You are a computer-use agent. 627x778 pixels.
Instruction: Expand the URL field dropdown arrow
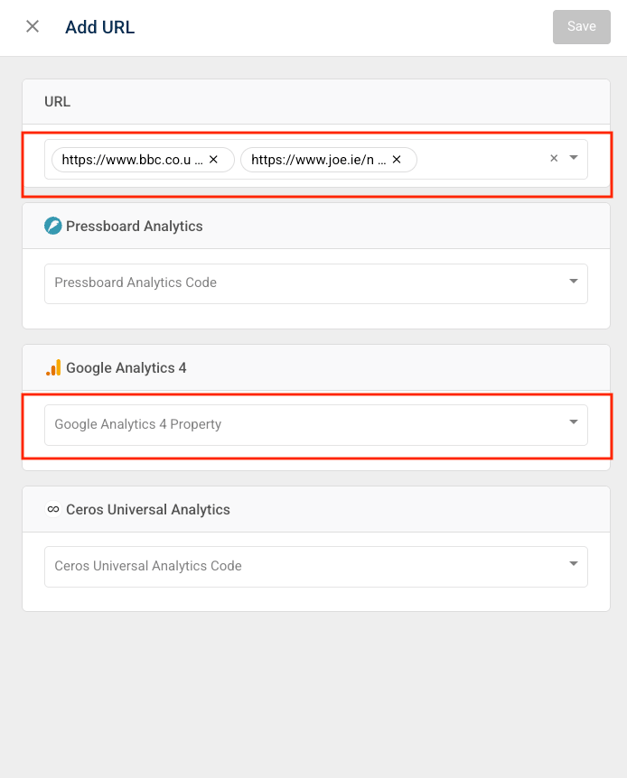[574, 158]
